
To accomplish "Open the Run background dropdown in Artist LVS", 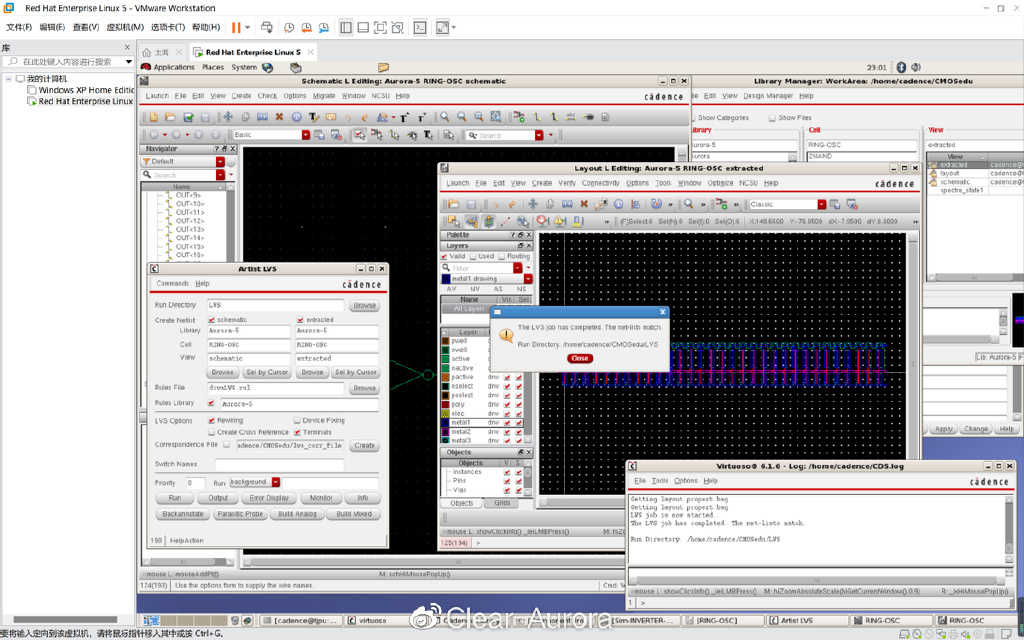I will coord(276,482).
